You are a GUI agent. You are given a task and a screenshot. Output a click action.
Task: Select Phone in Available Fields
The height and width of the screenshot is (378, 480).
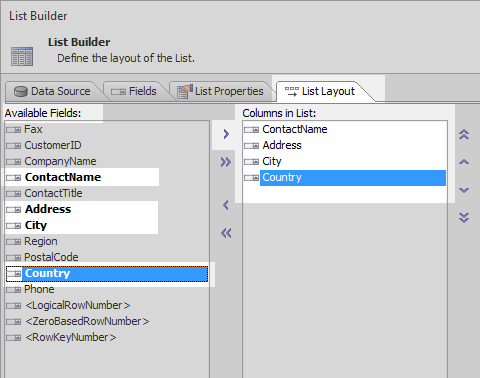(39, 289)
